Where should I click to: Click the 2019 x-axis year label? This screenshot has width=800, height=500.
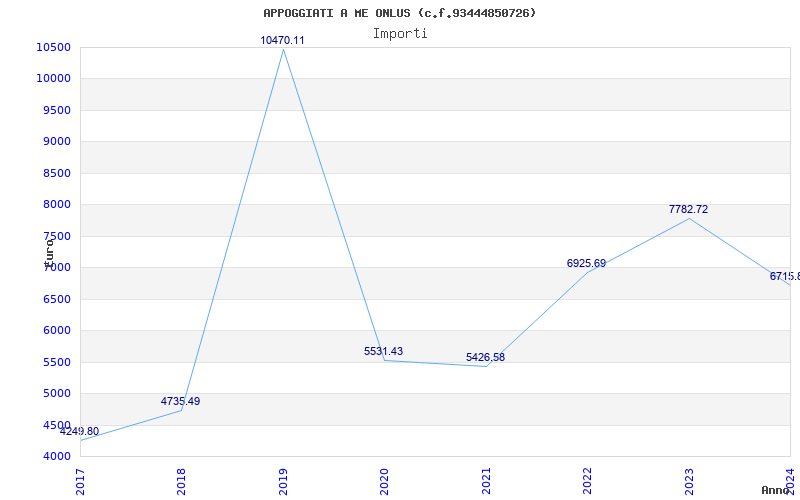(283, 482)
